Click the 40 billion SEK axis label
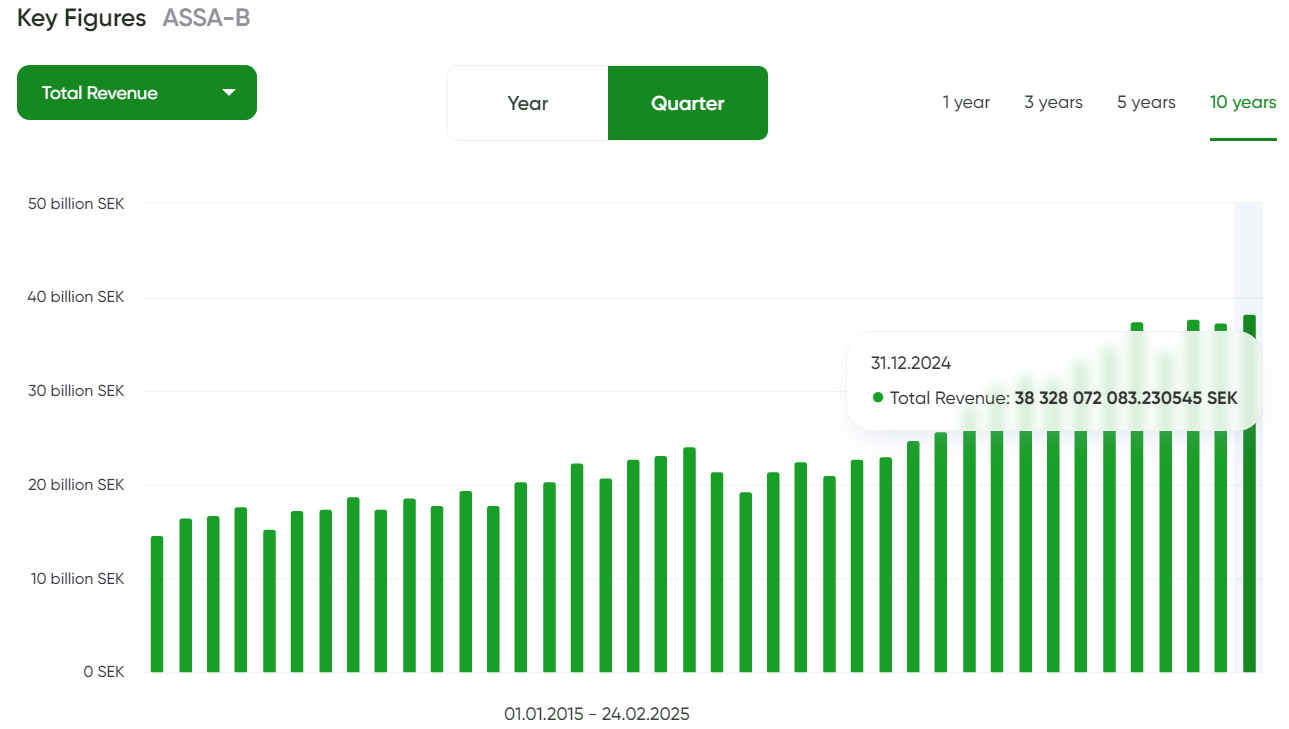 (76, 297)
